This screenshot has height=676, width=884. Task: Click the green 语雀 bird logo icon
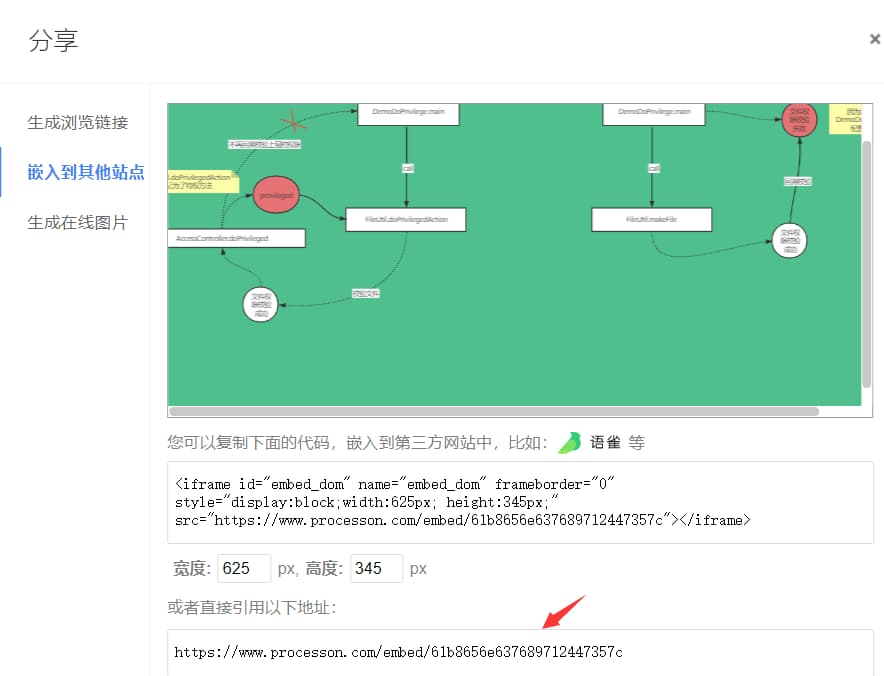(x=569, y=442)
